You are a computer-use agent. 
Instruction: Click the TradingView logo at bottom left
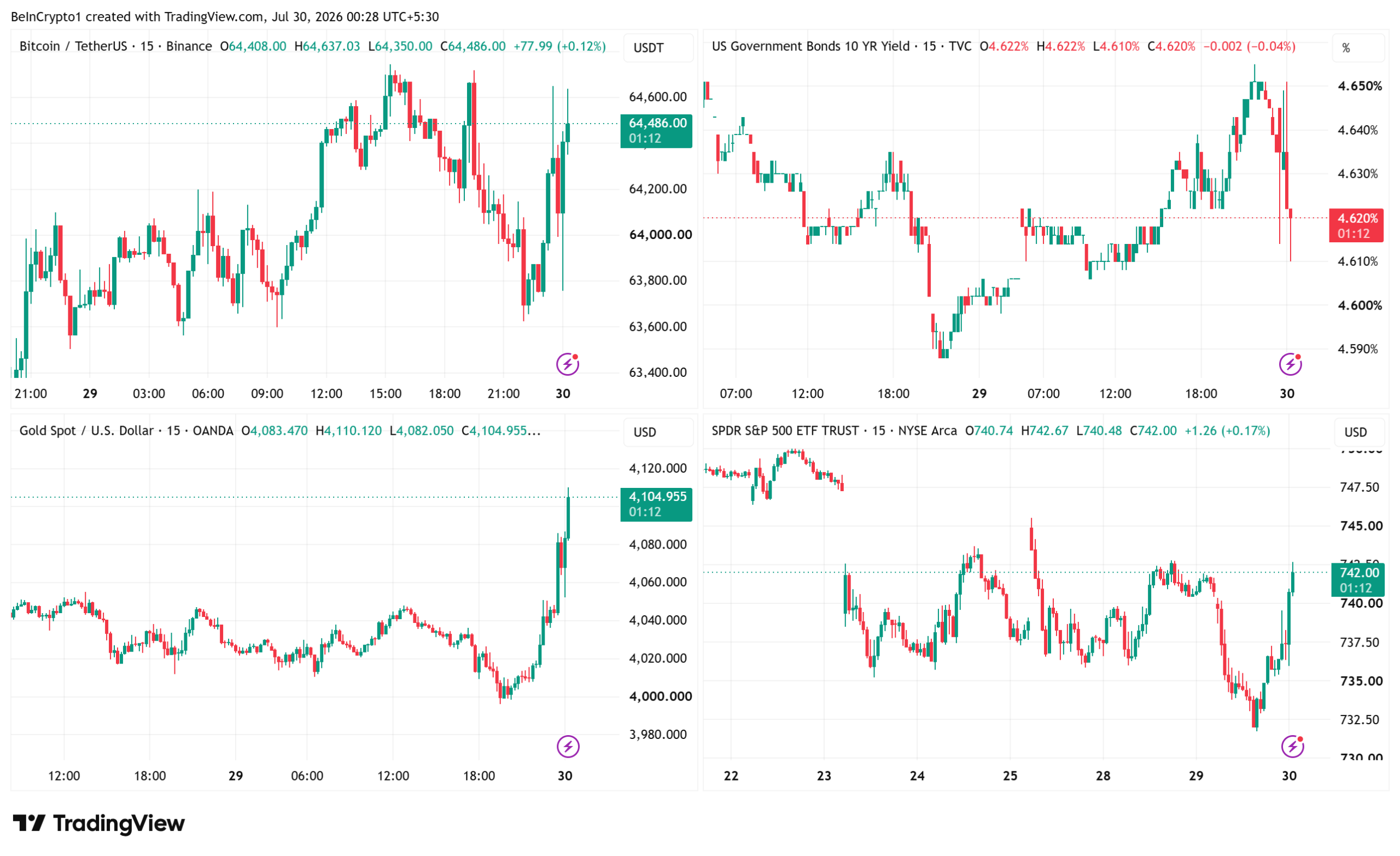pyautogui.click(x=99, y=823)
